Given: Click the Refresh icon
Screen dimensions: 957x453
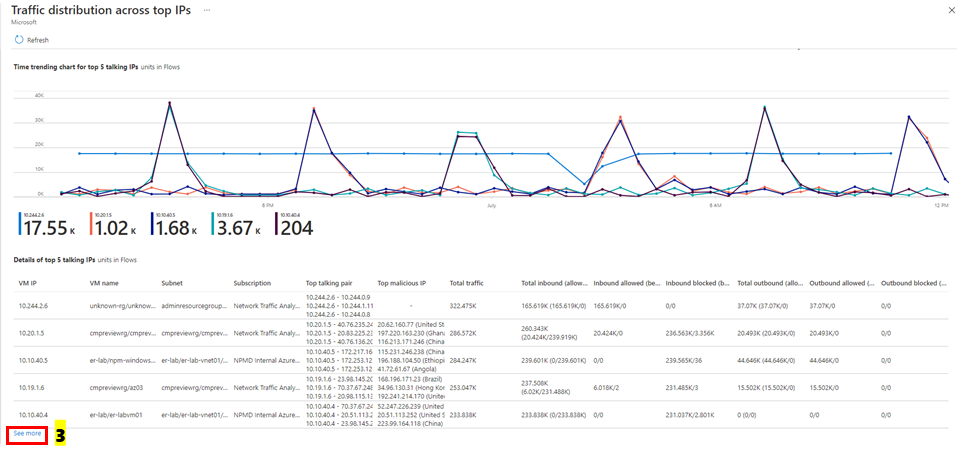Looking at the screenshot, I should pyautogui.click(x=19, y=40).
